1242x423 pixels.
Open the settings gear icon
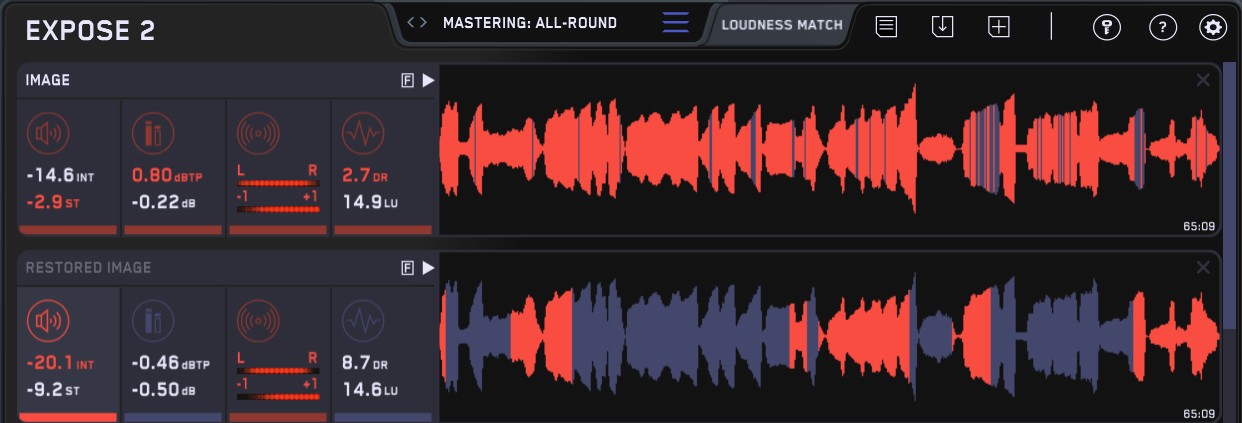[1213, 28]
